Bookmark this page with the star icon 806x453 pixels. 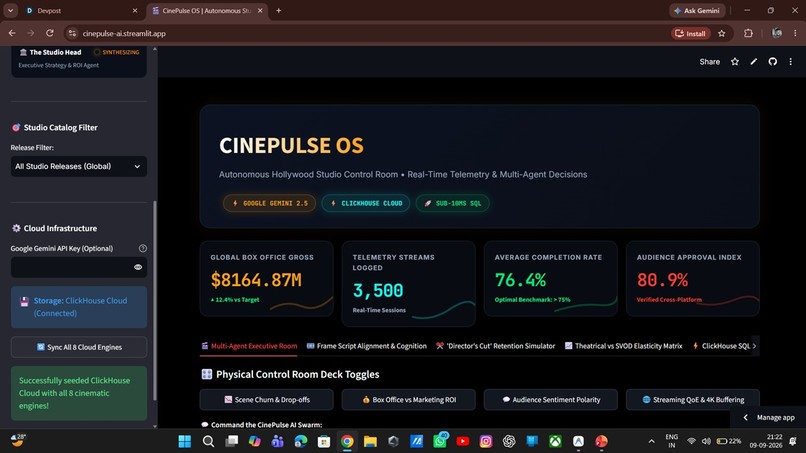tap(722, 33)
